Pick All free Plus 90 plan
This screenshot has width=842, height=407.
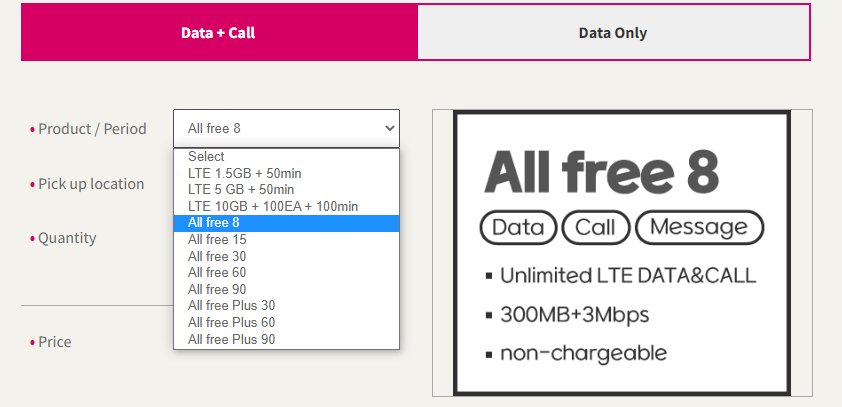click(x=232, y=340)
